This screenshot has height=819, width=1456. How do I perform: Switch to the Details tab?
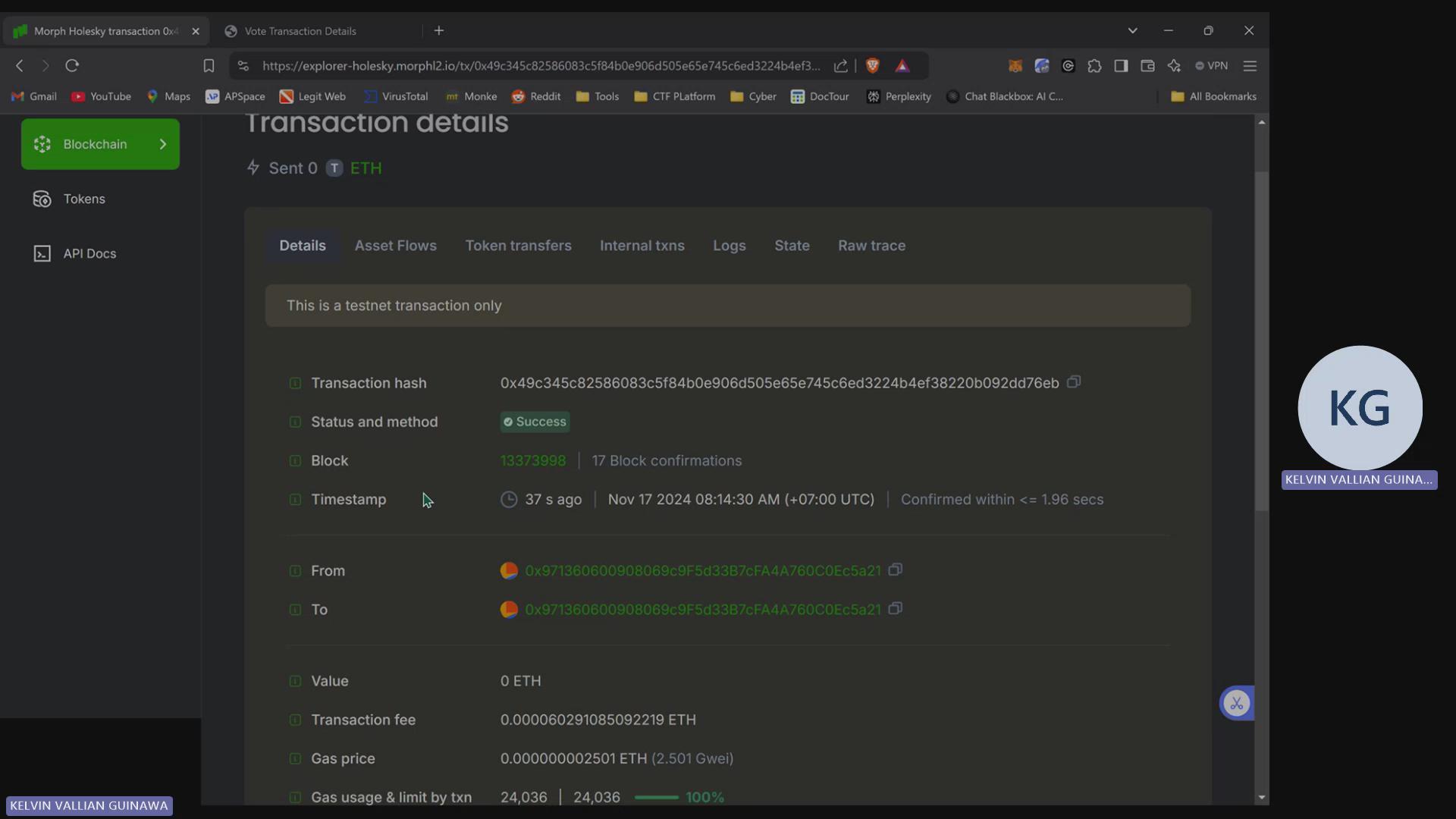click(303, 246)
